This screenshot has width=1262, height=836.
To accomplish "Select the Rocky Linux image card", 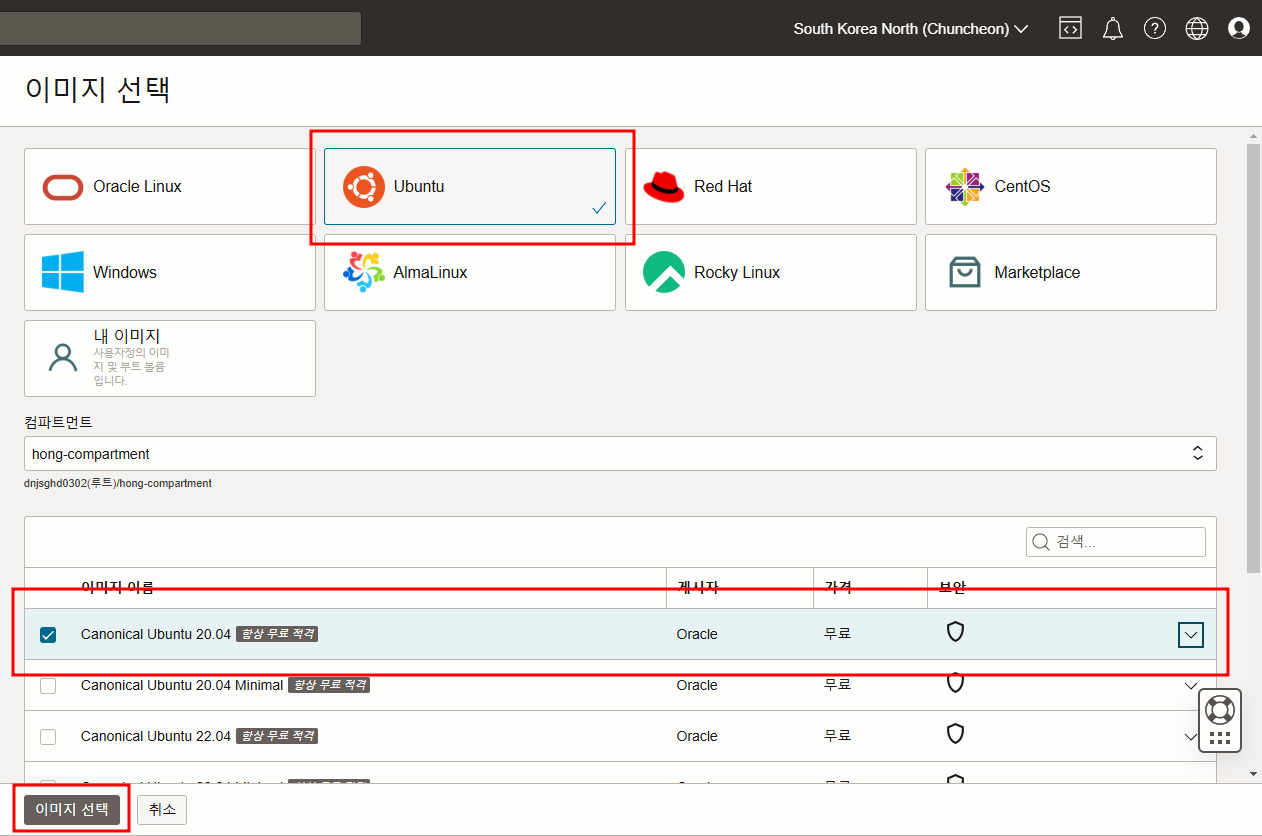I will point(771,273).
